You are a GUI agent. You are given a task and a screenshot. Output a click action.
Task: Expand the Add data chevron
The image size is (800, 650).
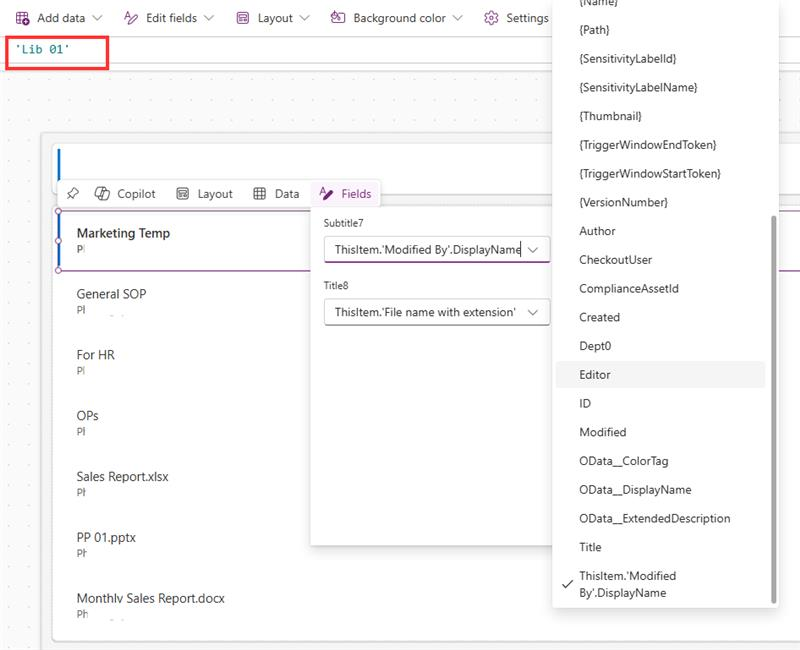pyautogui.click(x=97, y=18)
